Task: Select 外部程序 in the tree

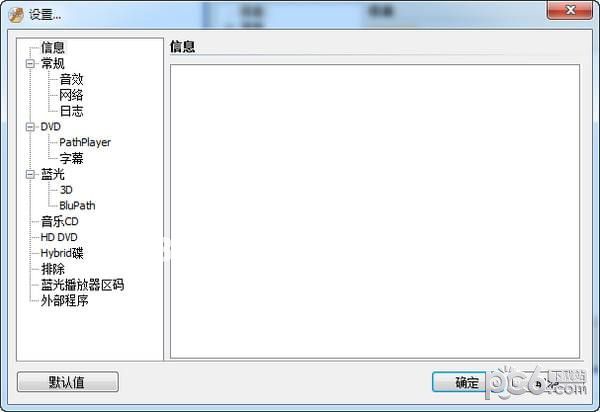Action: pyautogui.click(x=65, y=301)
